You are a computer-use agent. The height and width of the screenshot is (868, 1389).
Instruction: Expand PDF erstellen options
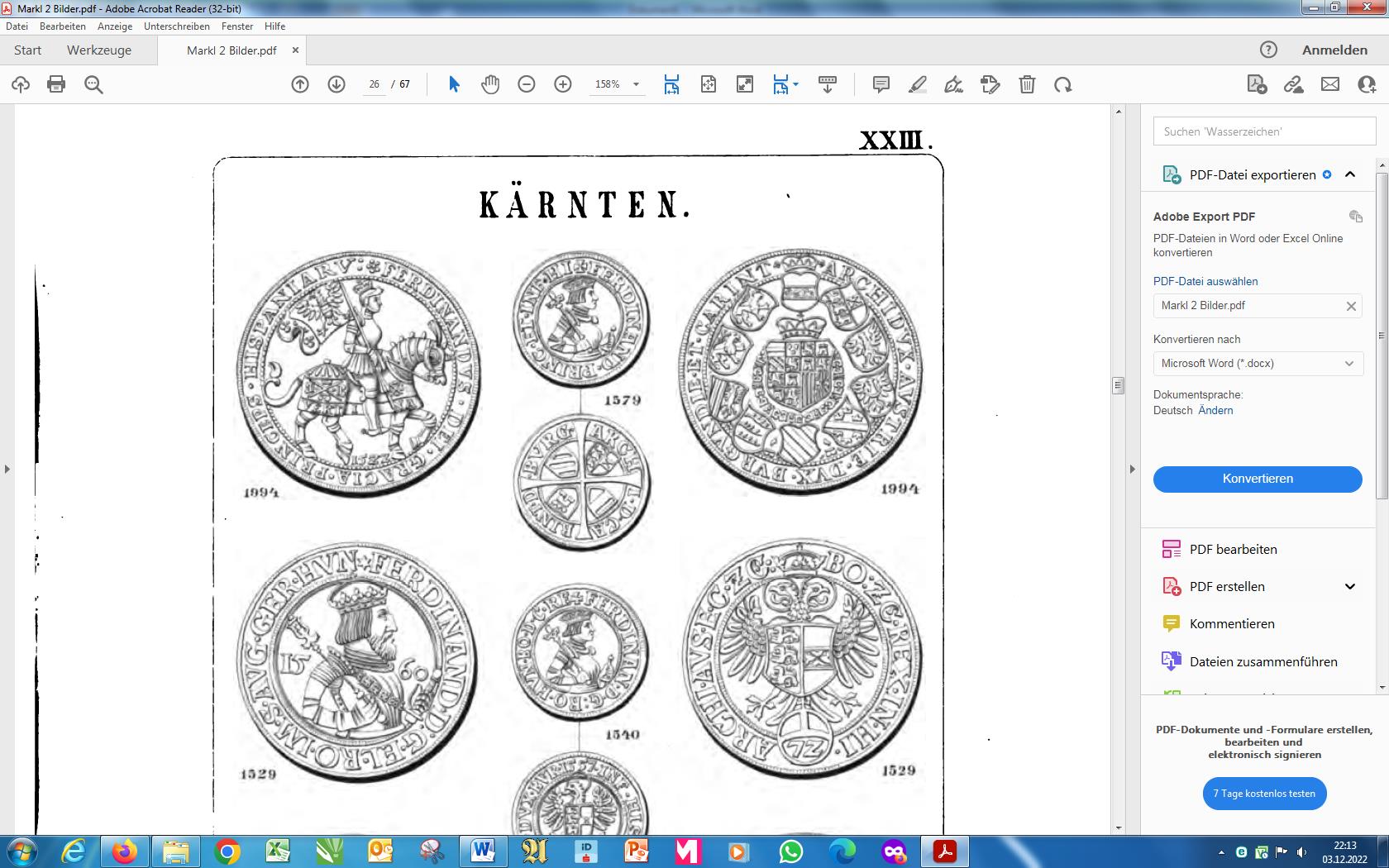tap(1350, 587)
